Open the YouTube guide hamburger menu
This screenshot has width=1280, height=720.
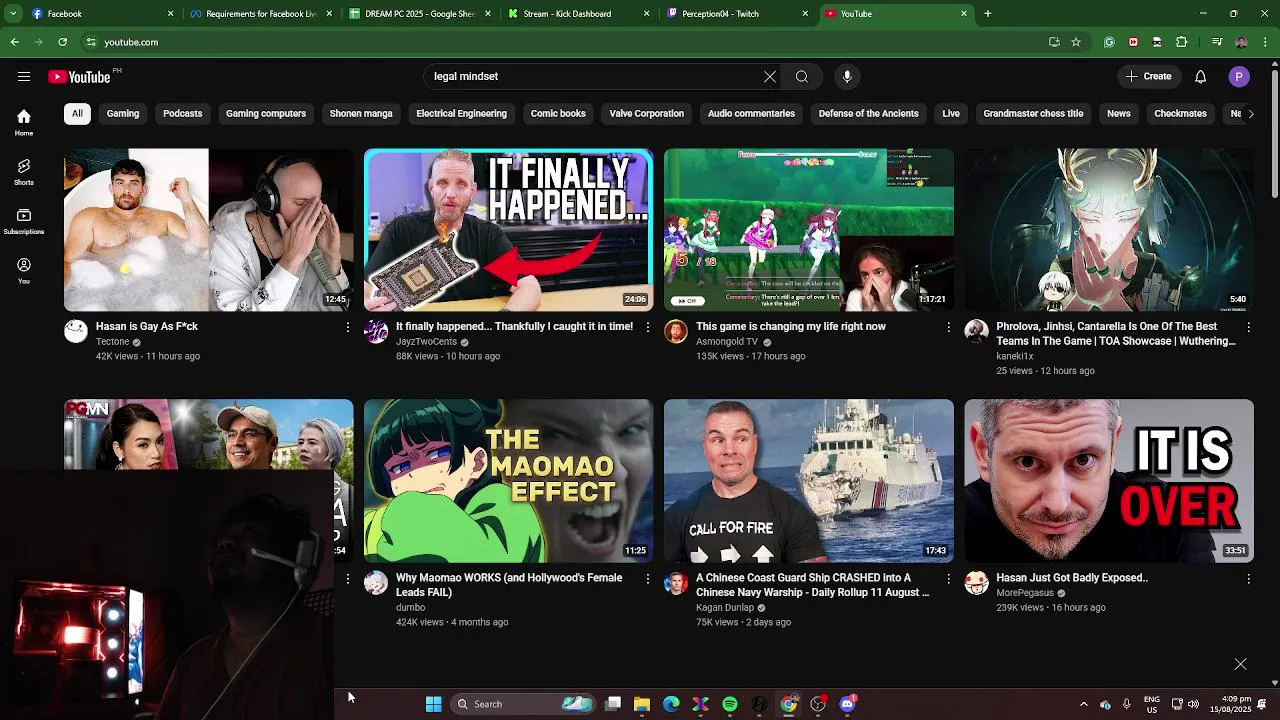tap(23, 76)
